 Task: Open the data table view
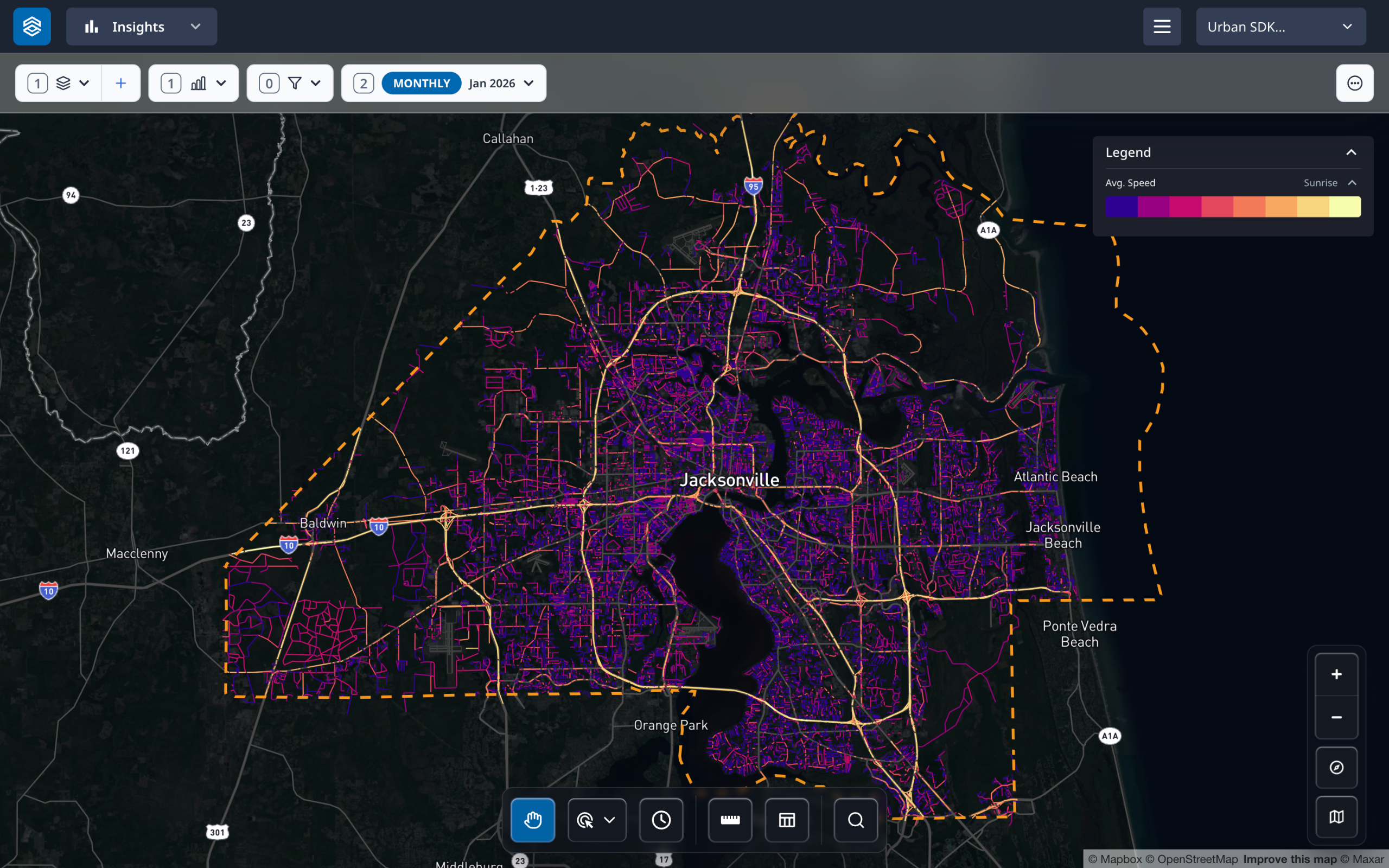coord(786,820)
